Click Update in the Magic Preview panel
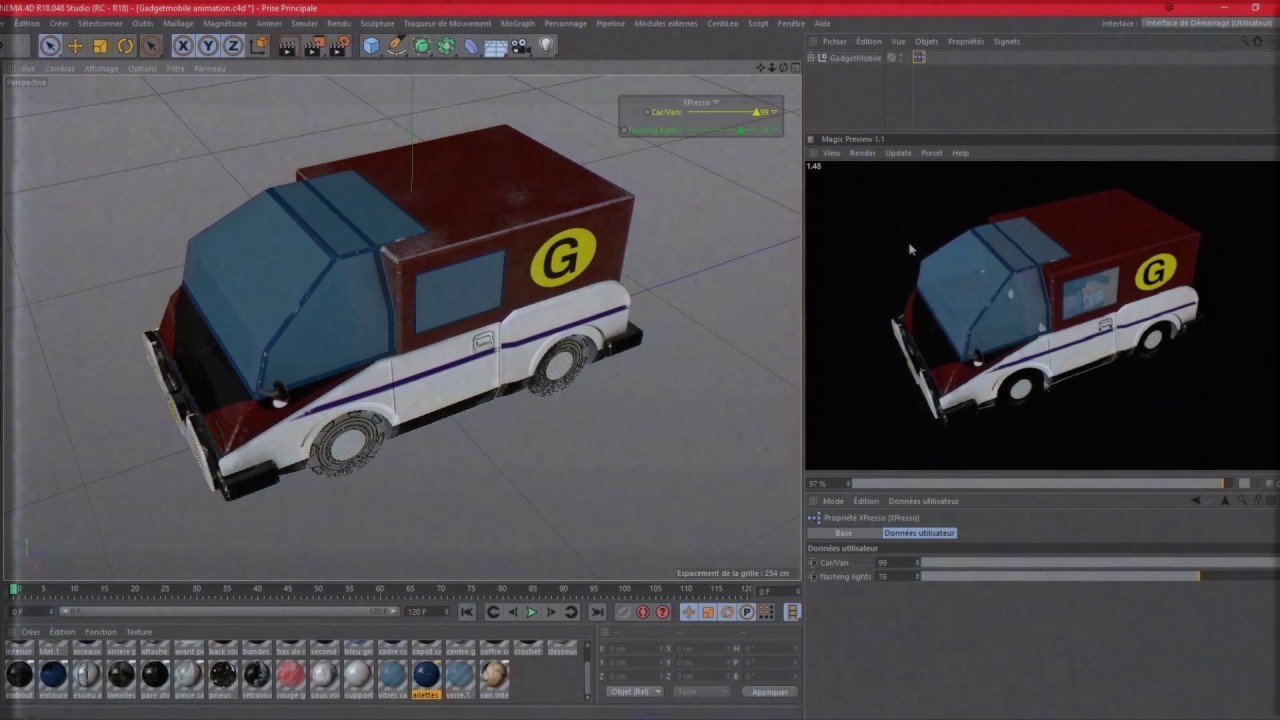 click(x=898, y=153)
